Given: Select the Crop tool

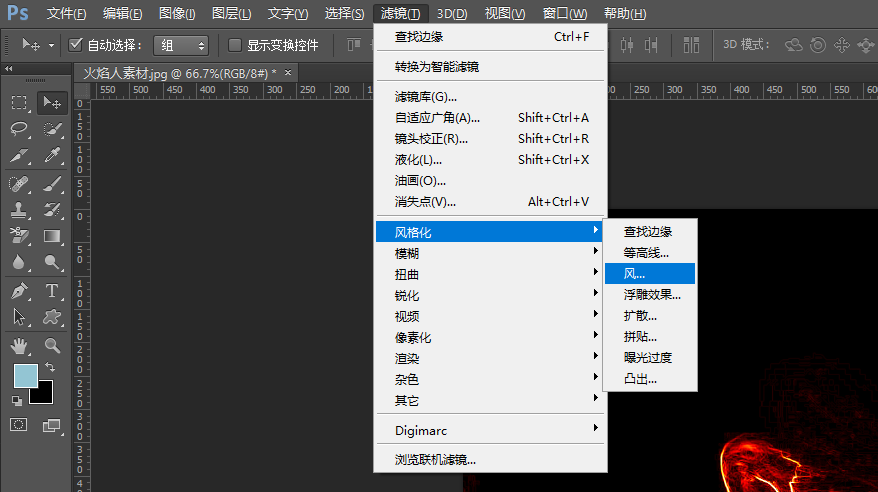Looking at the screenshot, I should [19, 154].
